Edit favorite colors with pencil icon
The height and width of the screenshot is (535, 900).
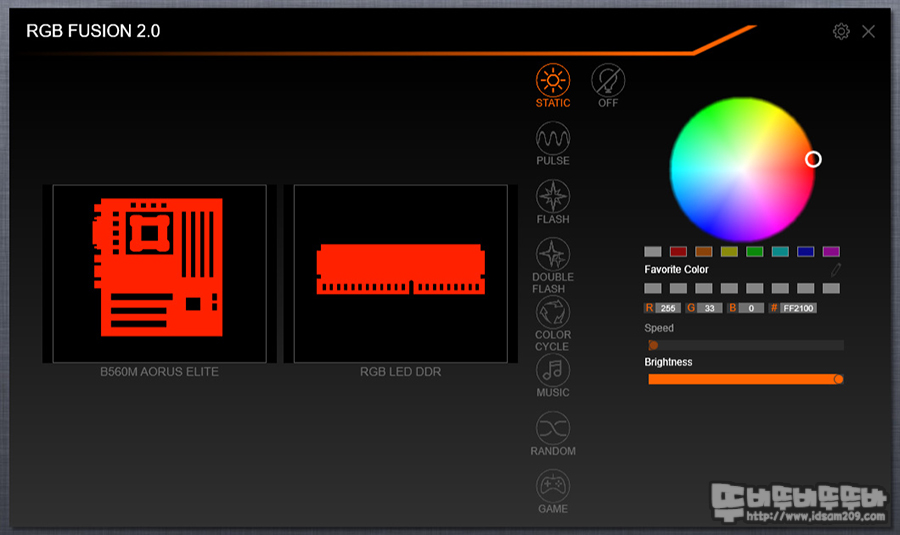(836, 269)
